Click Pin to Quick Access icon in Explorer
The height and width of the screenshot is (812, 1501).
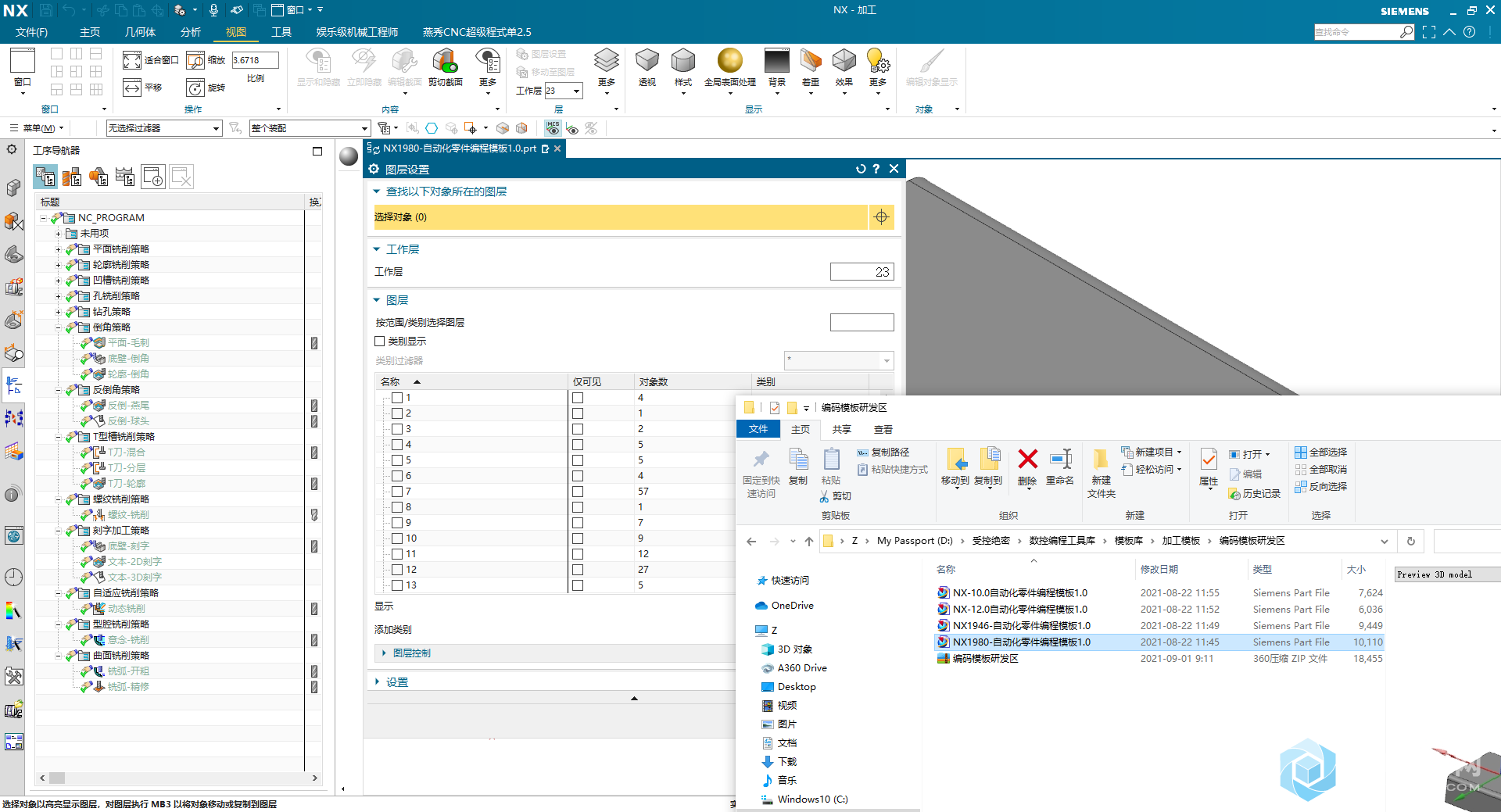click(x=761, y=460)
